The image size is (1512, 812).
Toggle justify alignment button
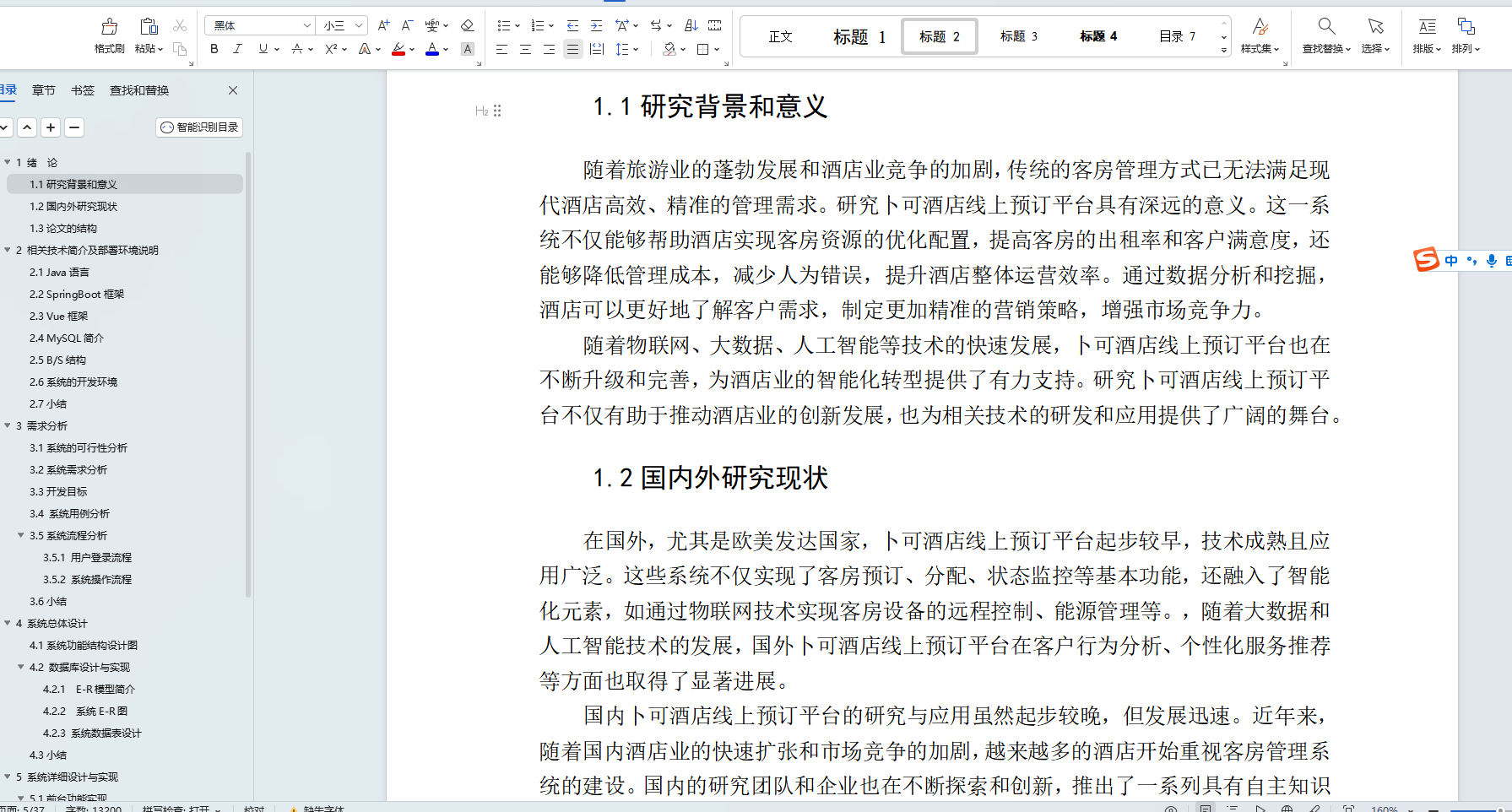(x=572, y=49)
